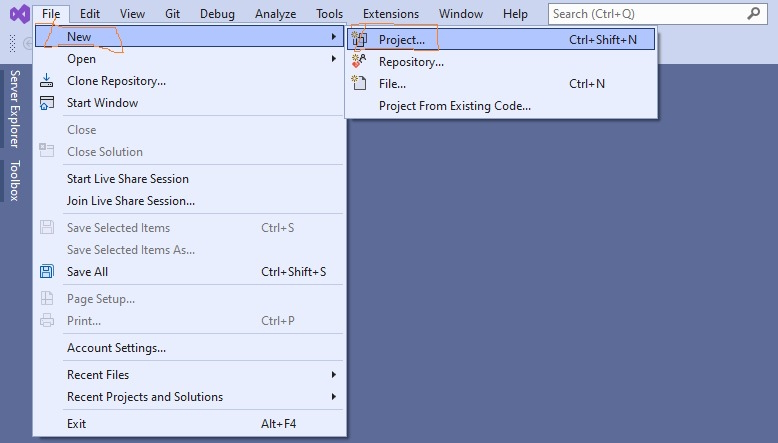Select Clone Repository... menu entry
778x443 pixels.
[189, 80]
